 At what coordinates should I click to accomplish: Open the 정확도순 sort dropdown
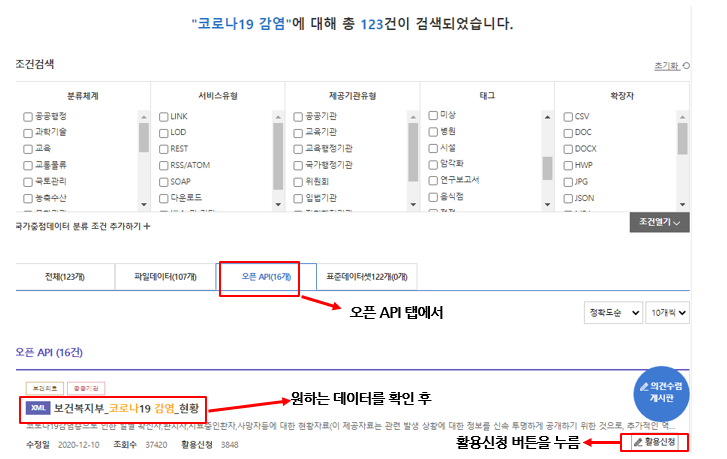click(613, 313)
